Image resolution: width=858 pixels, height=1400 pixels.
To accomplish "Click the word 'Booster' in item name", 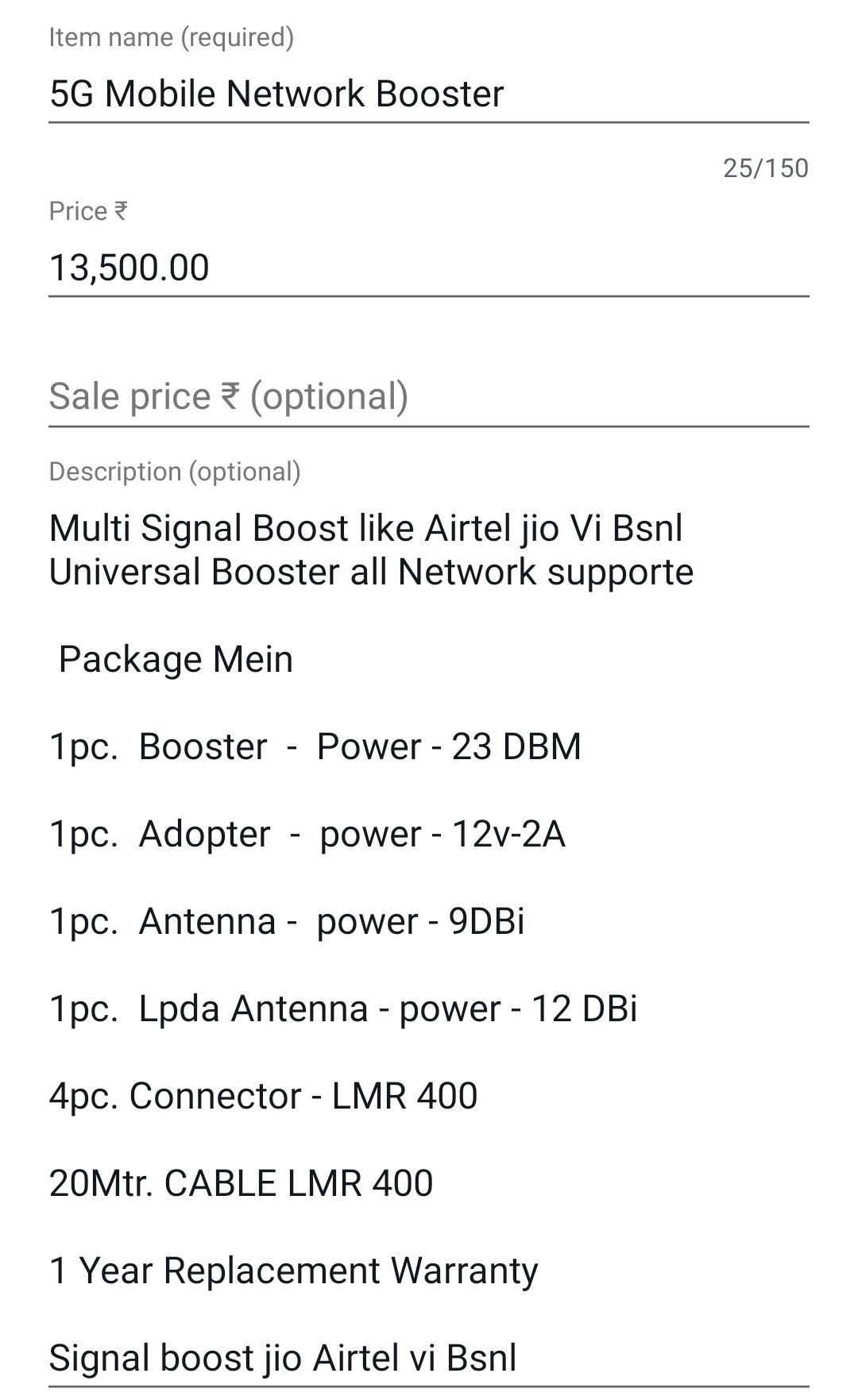I will pyautogui.click(x=439, y=94).
